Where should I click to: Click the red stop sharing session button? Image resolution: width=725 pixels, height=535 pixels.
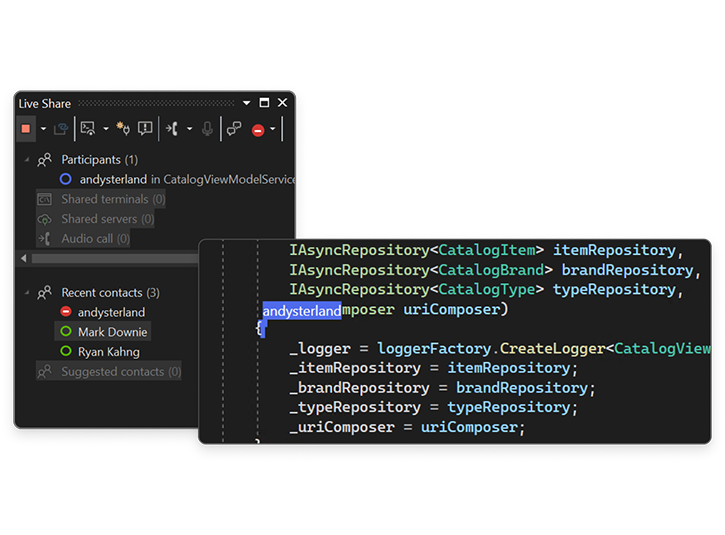[x=27, y=129]
